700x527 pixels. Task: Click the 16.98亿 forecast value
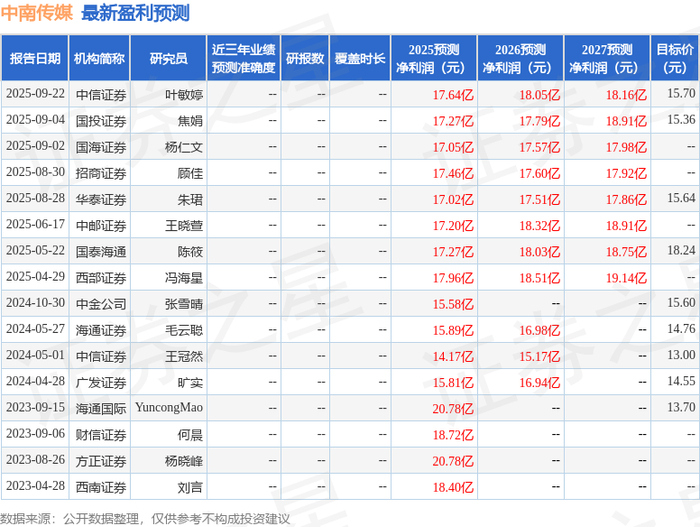coord(540,330)
